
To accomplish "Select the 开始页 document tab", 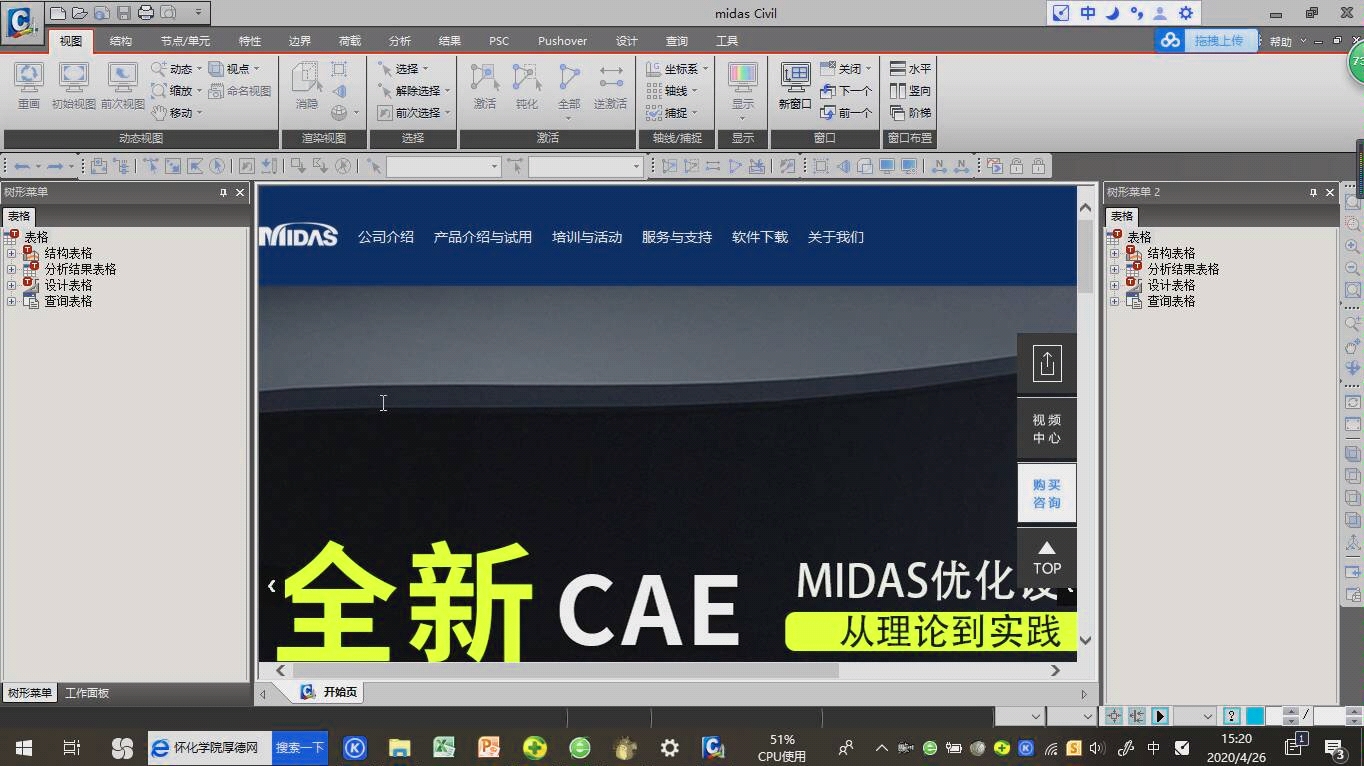I will pyautogui.click(x=330, y=692).
